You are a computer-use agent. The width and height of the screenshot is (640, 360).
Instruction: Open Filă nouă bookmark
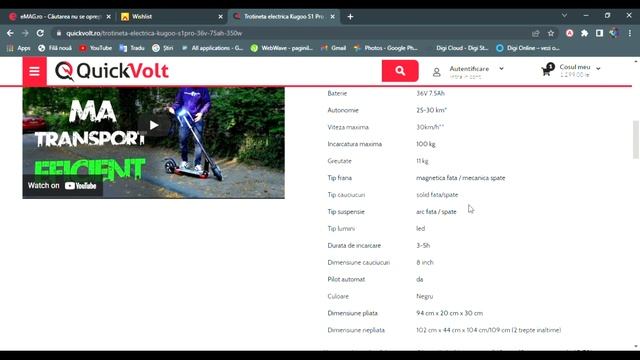tap(55, 48)
